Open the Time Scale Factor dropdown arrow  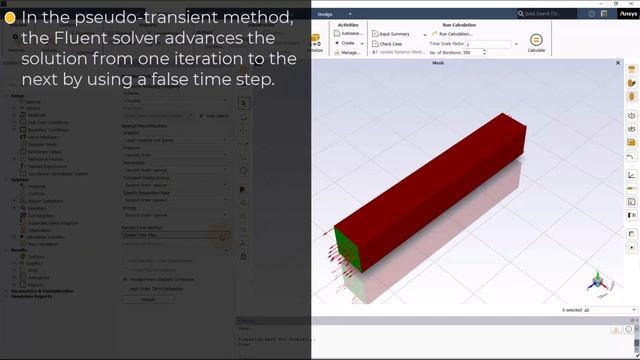pyautogui.click(x=516, y=44)
